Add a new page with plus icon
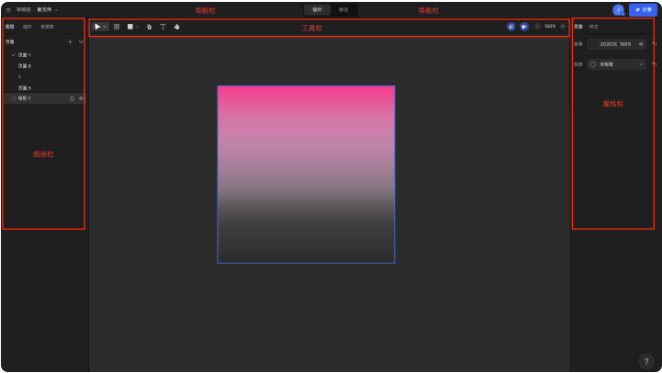Viewport: 662px width, 373px height. pyautogui.click(x=70, y=42)
